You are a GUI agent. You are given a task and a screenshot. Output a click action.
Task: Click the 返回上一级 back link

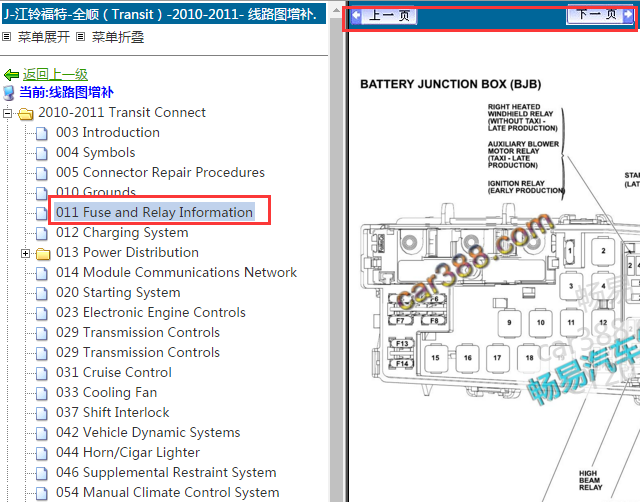point(55,74)
